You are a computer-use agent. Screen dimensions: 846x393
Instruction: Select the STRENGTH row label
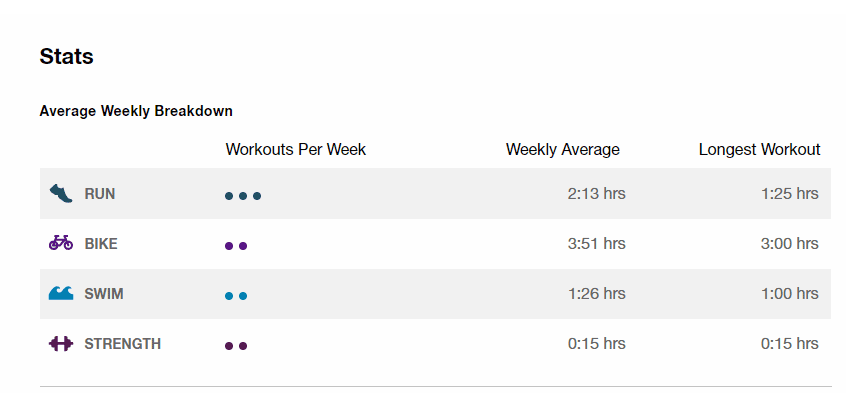[122, 344]
